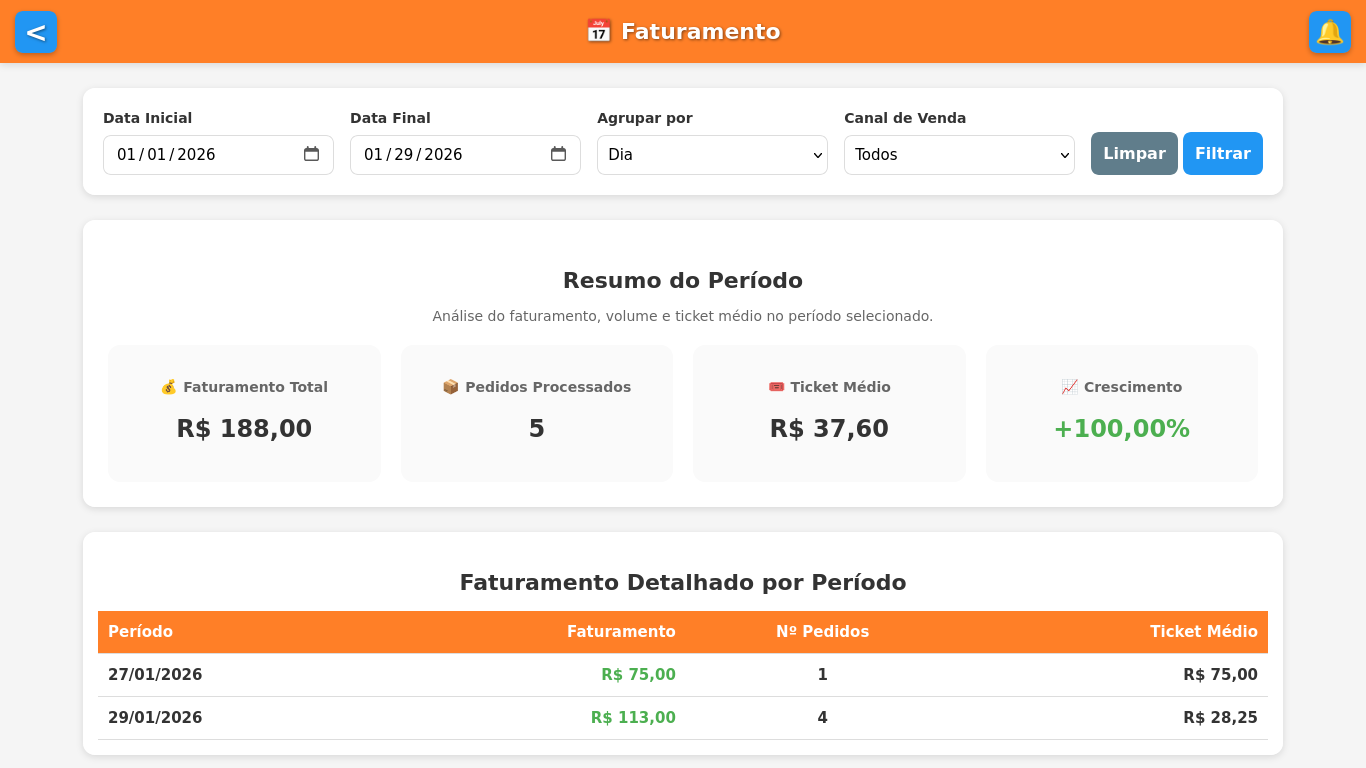This screenshot has width=1366, height=768.
Task: Click the Filtrar button
Action: (1223, 153)
